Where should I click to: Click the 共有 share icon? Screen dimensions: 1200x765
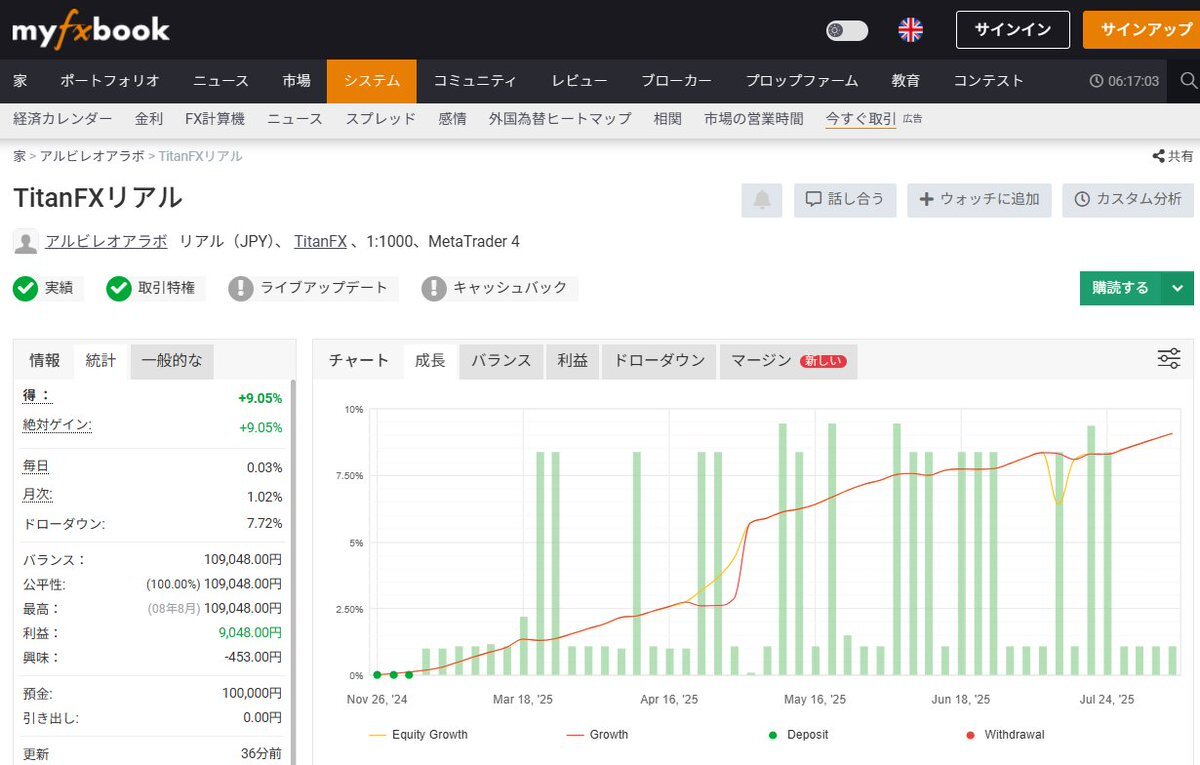coord(1173,156)
